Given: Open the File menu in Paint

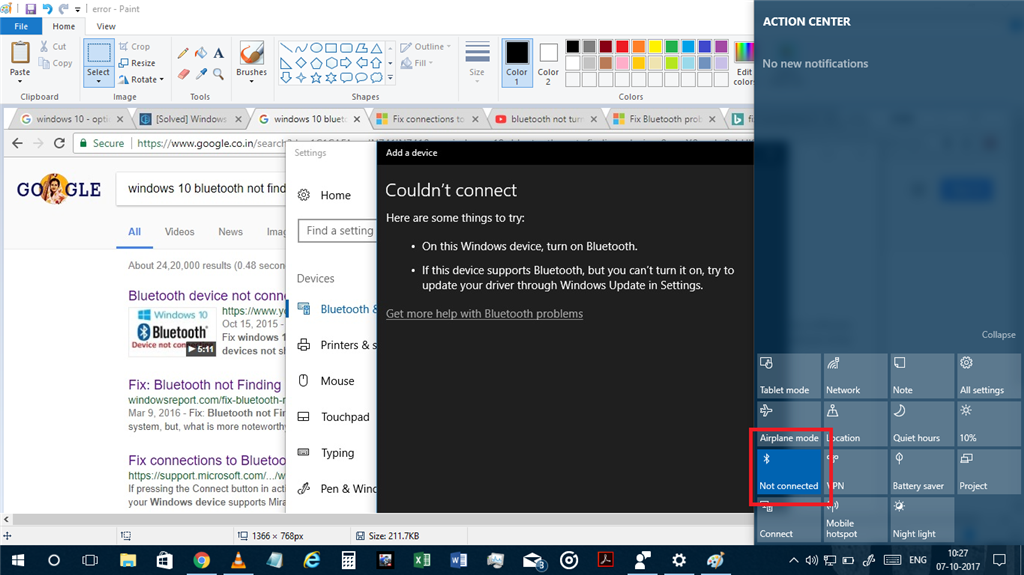Looking at the screenshot, I should 21,26.
